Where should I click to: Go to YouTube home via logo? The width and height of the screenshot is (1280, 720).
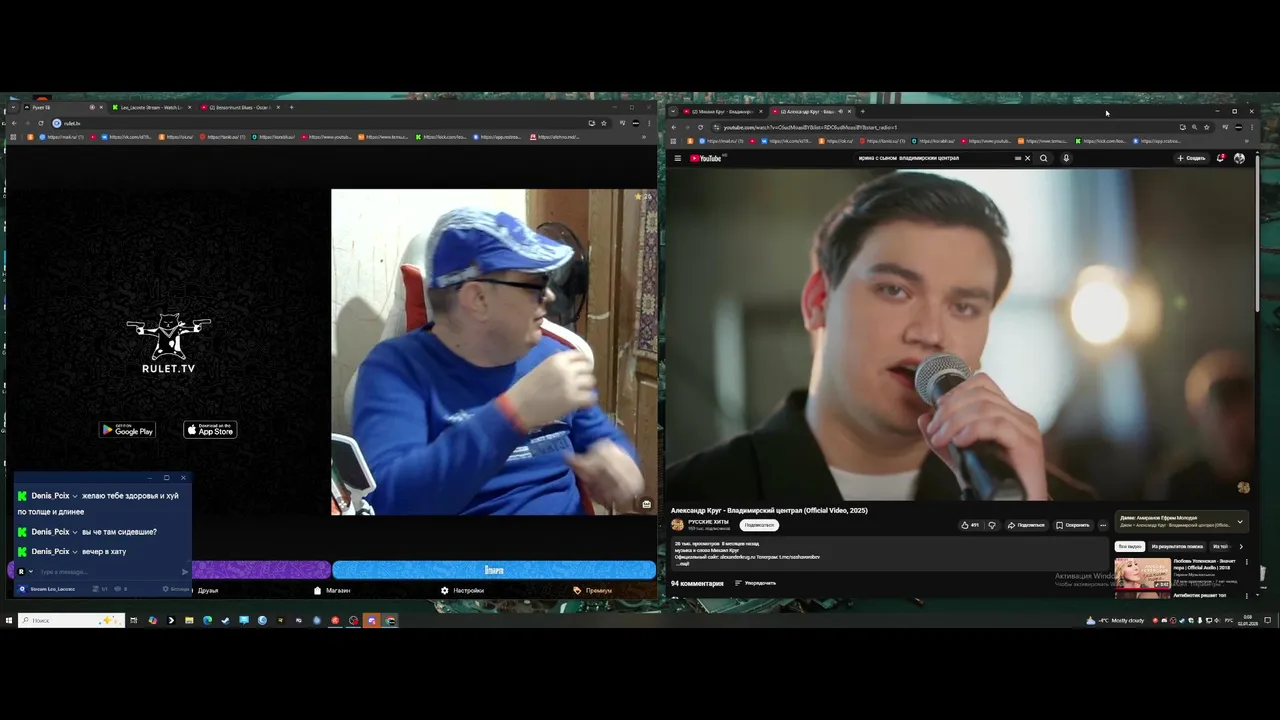pyautogui.click(x=705, y=158)
